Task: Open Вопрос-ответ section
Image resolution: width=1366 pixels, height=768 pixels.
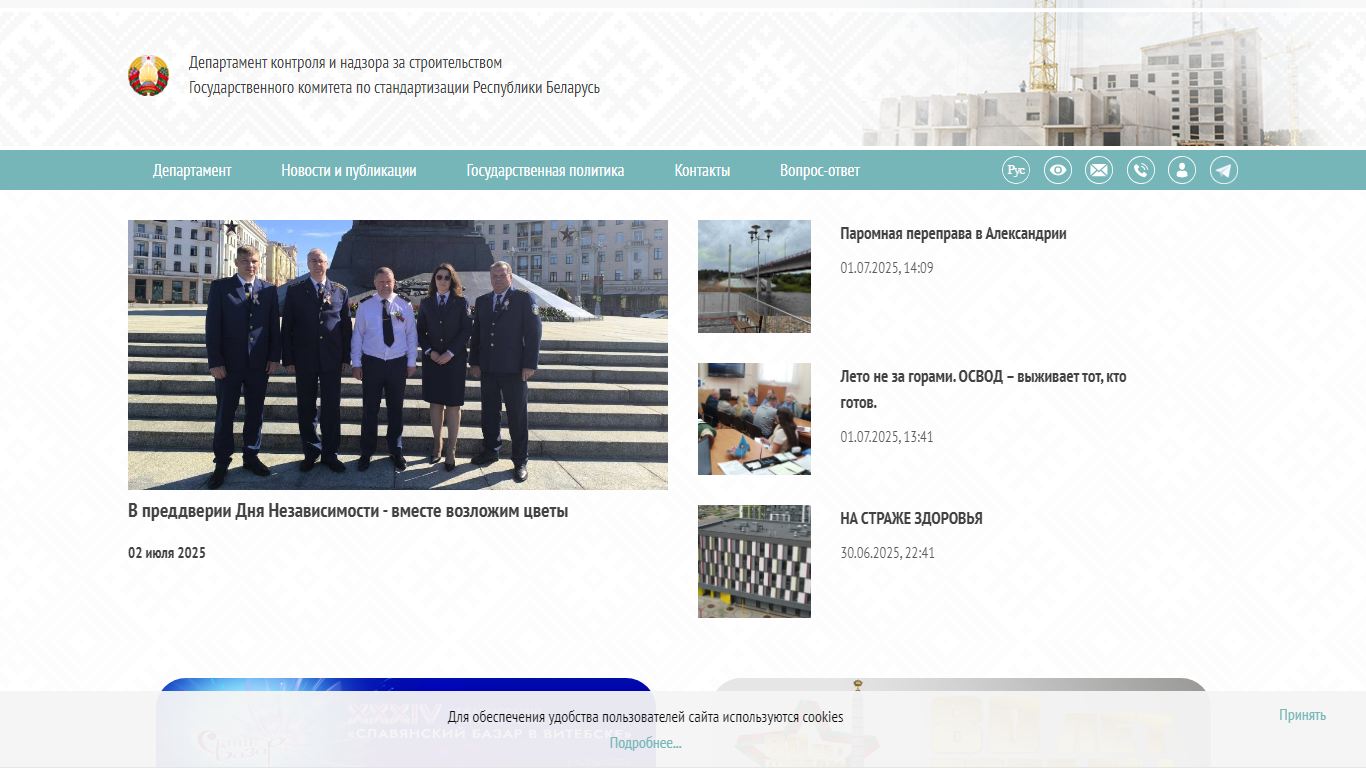Action: click(820, 170)
